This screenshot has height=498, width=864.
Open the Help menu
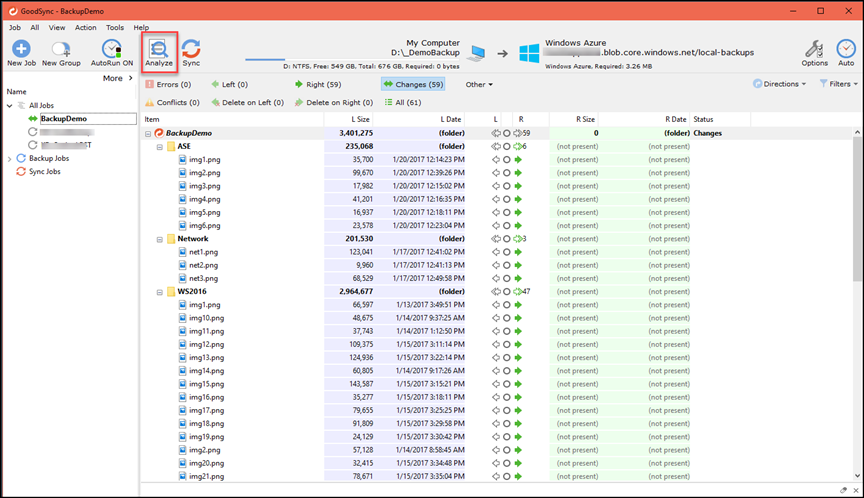point(141,28)
